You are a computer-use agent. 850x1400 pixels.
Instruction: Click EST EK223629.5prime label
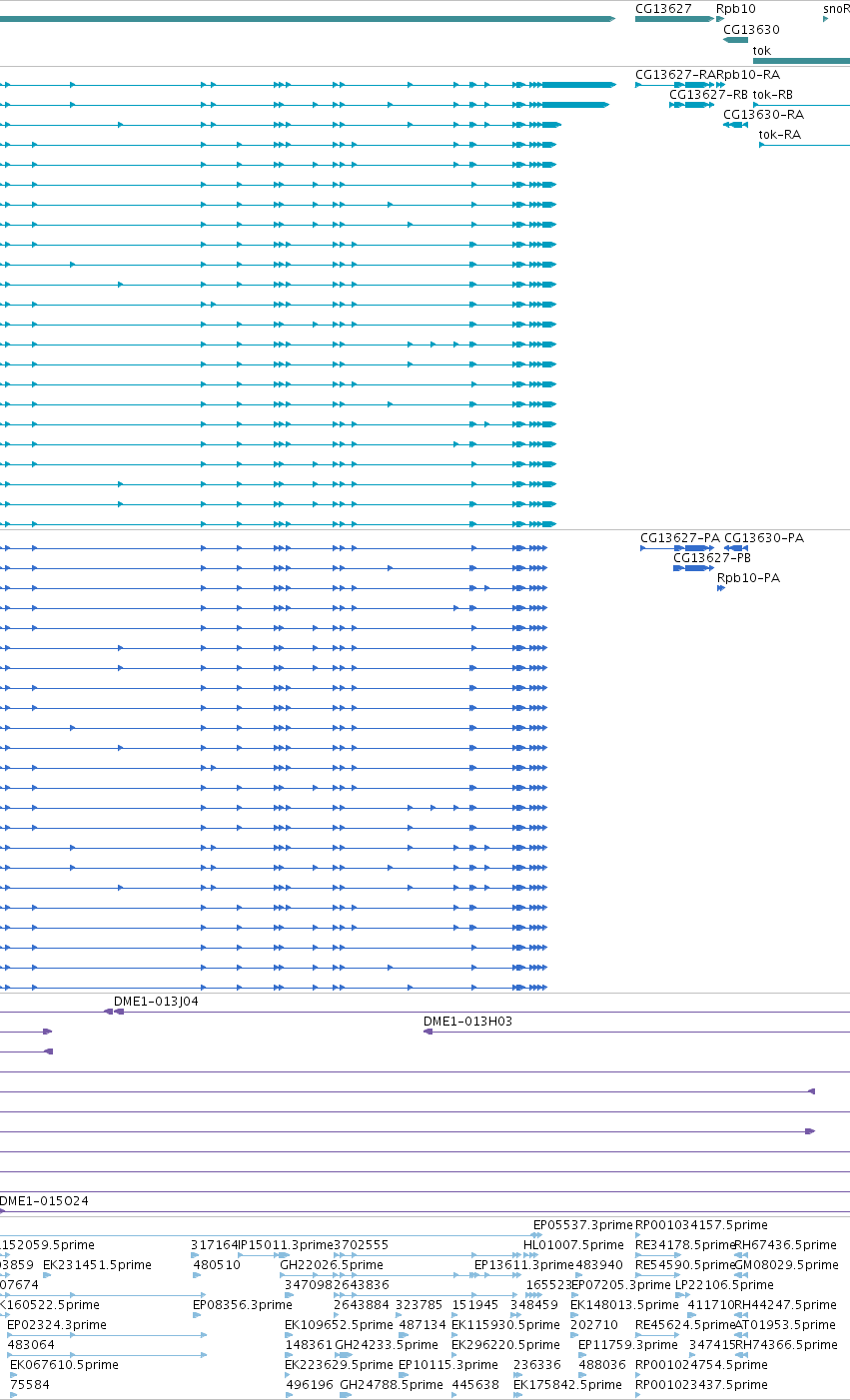(x=339, y=1365)
